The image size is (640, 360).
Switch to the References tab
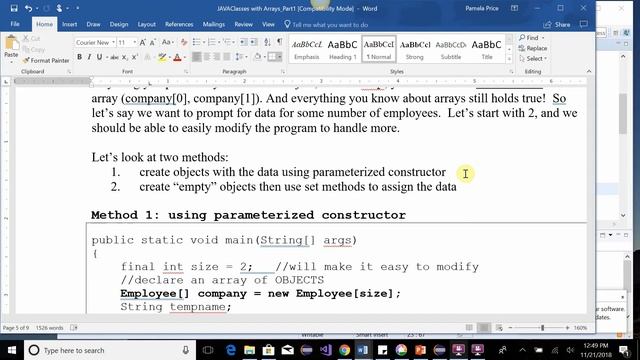pyautogui.click(x=179, y=24)
